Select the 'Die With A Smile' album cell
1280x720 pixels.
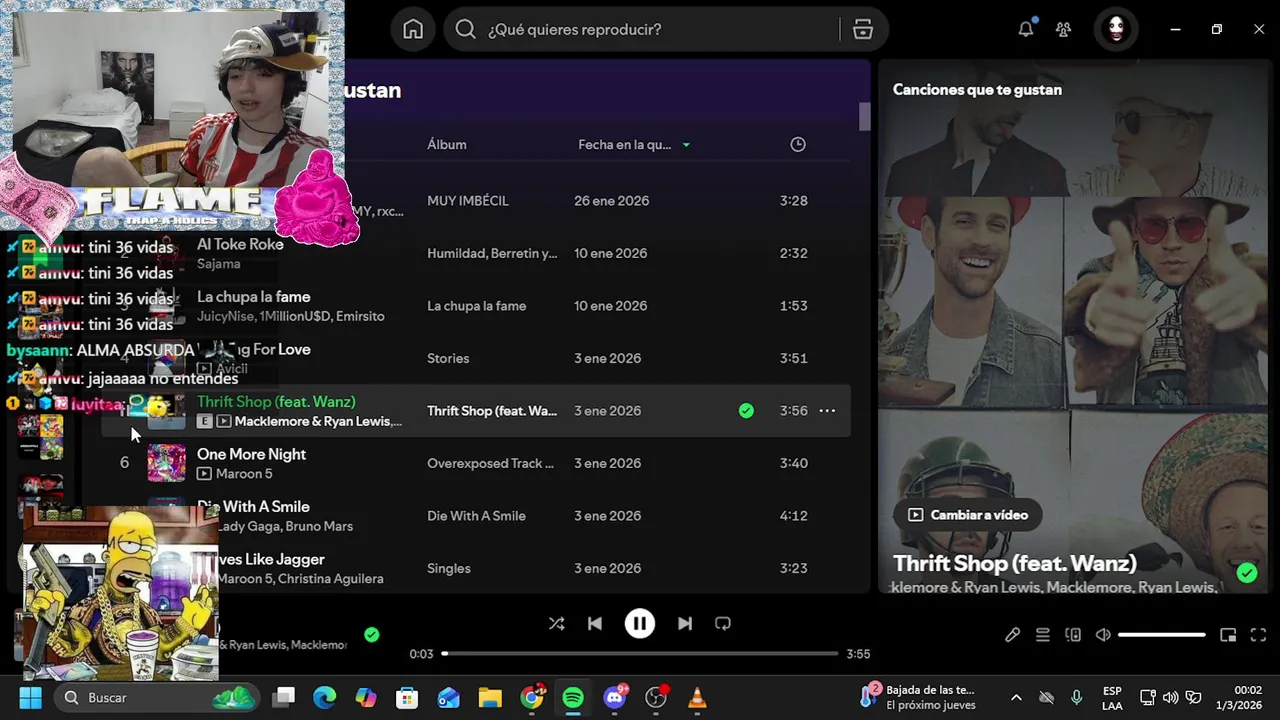tap(476, 516)
